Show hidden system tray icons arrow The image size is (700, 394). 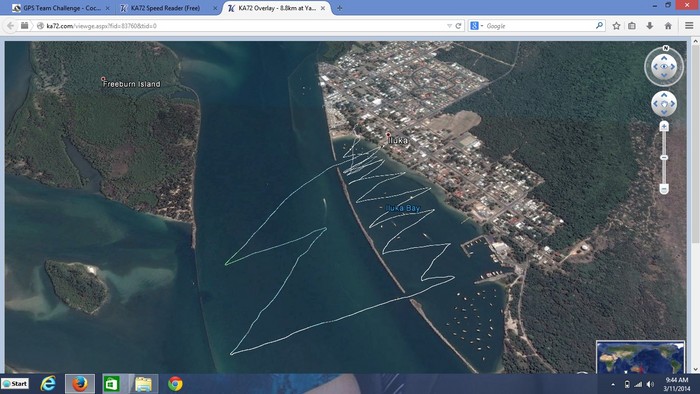613,384
